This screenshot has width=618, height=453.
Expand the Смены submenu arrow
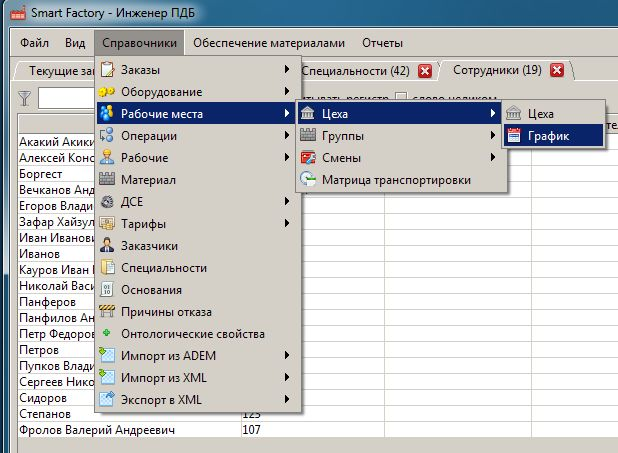click(493, 157)
